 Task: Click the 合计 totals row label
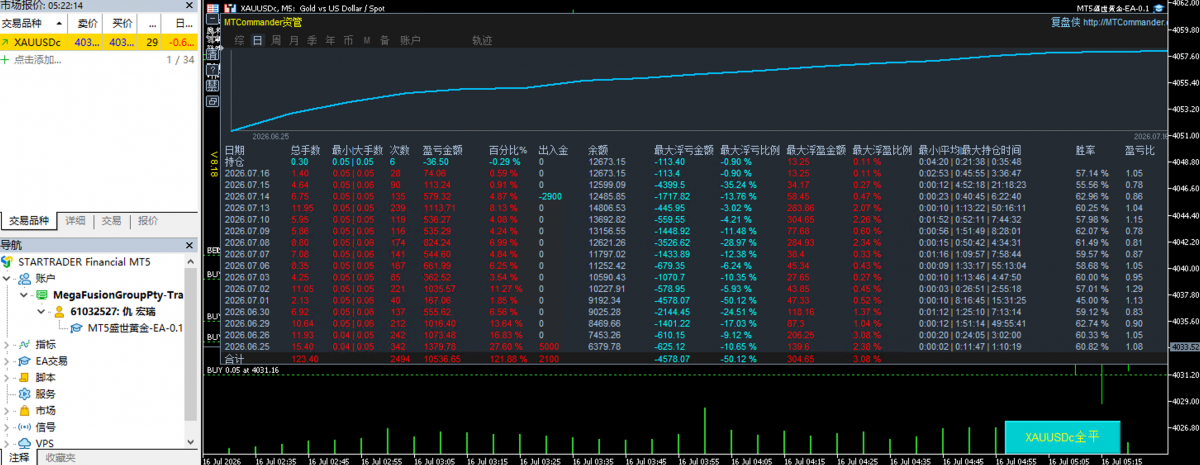234,357
